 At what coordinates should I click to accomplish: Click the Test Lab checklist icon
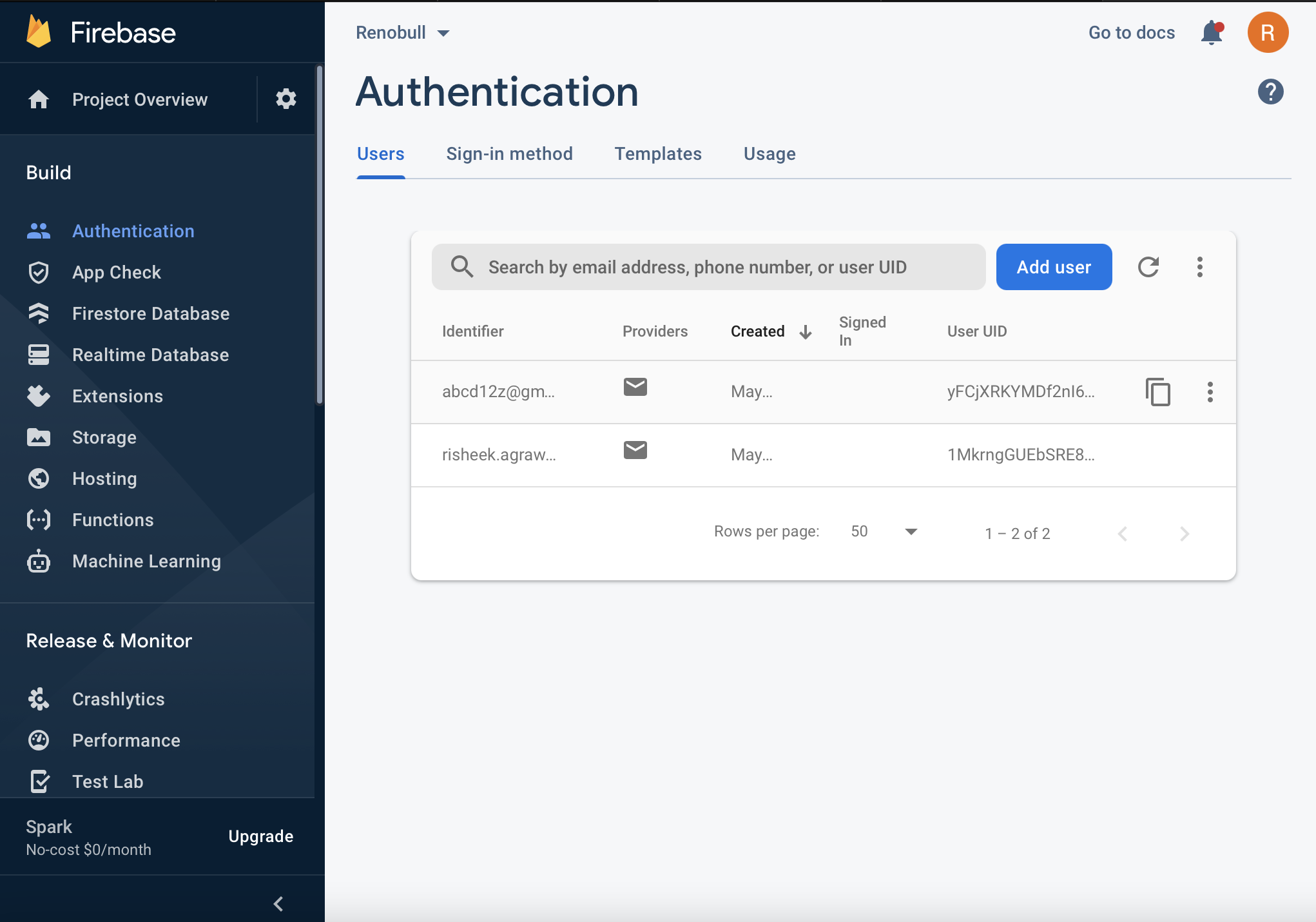[39, 781]
